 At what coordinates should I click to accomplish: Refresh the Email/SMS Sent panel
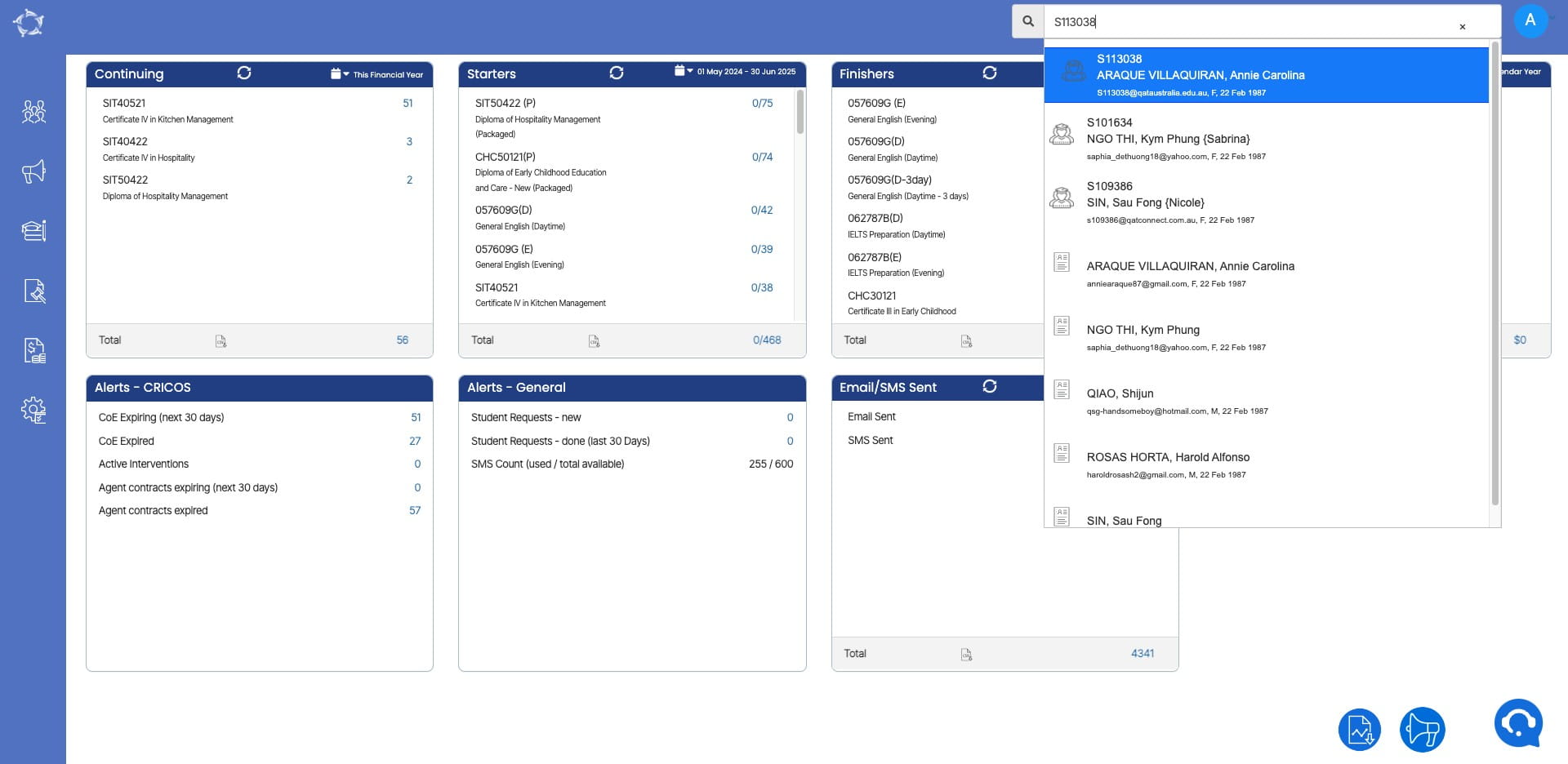(990, 387)
